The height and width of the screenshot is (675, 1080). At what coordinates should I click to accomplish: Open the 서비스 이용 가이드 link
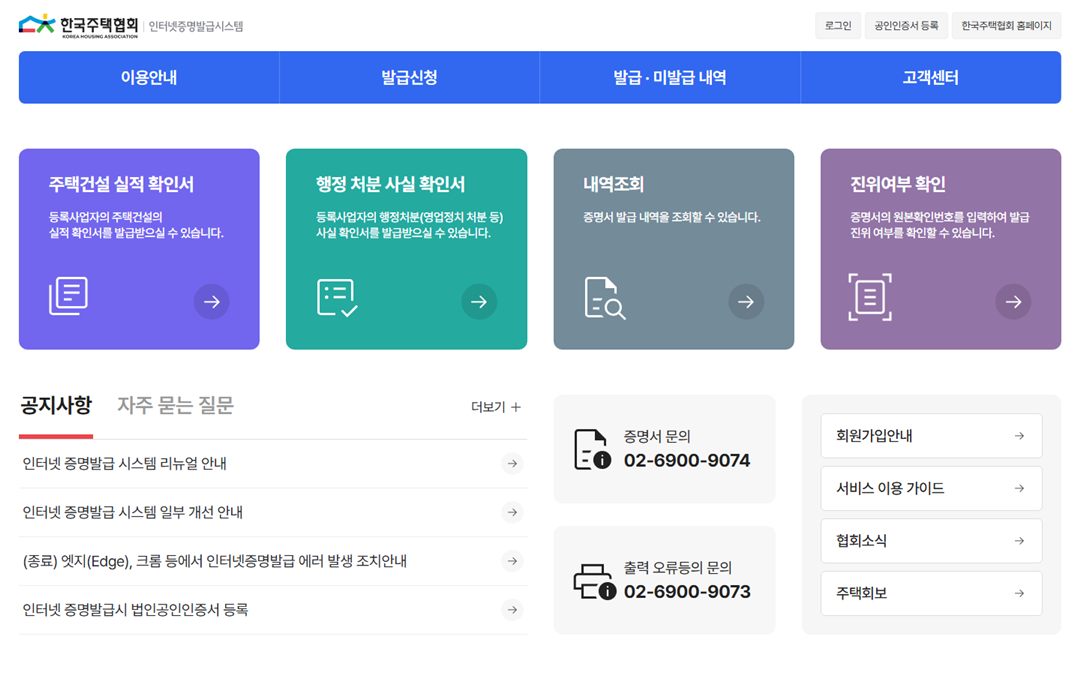tap(931, 488)
